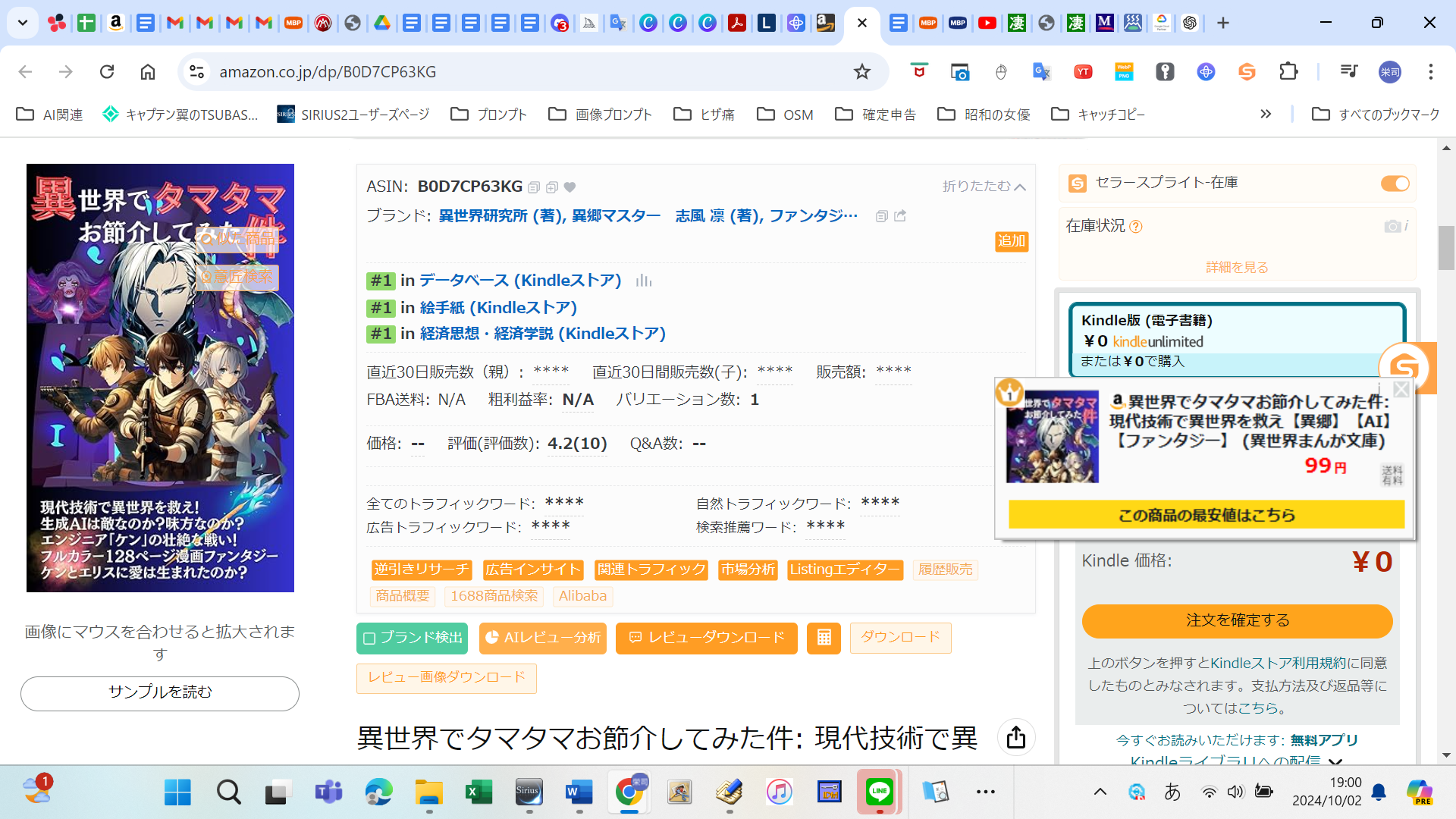Close the lowest price popup

[1401, 389]
